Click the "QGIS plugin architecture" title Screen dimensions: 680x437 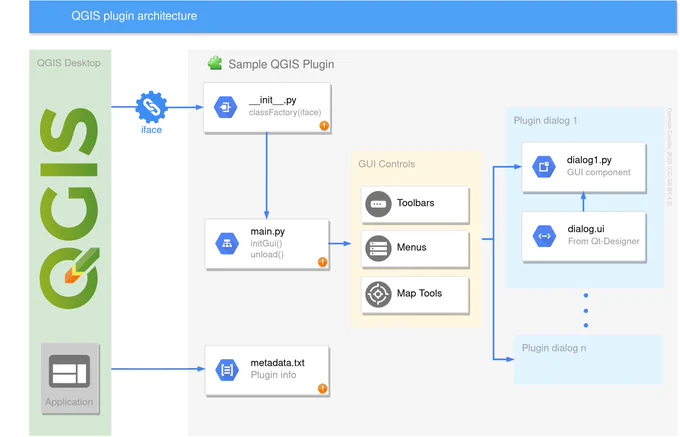(x=134, y=16)
